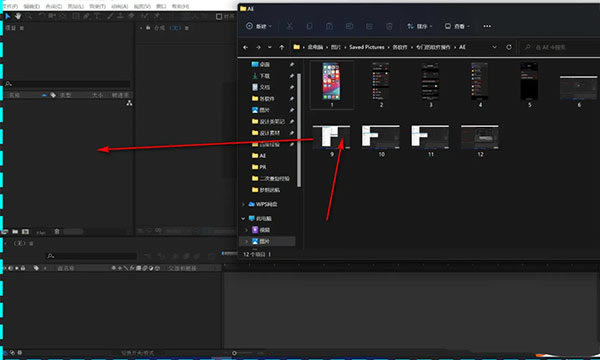Enable the 对齐 snapping checkbox in After Effects
This screenshot has height=360, width=600.
pos(219,16)
